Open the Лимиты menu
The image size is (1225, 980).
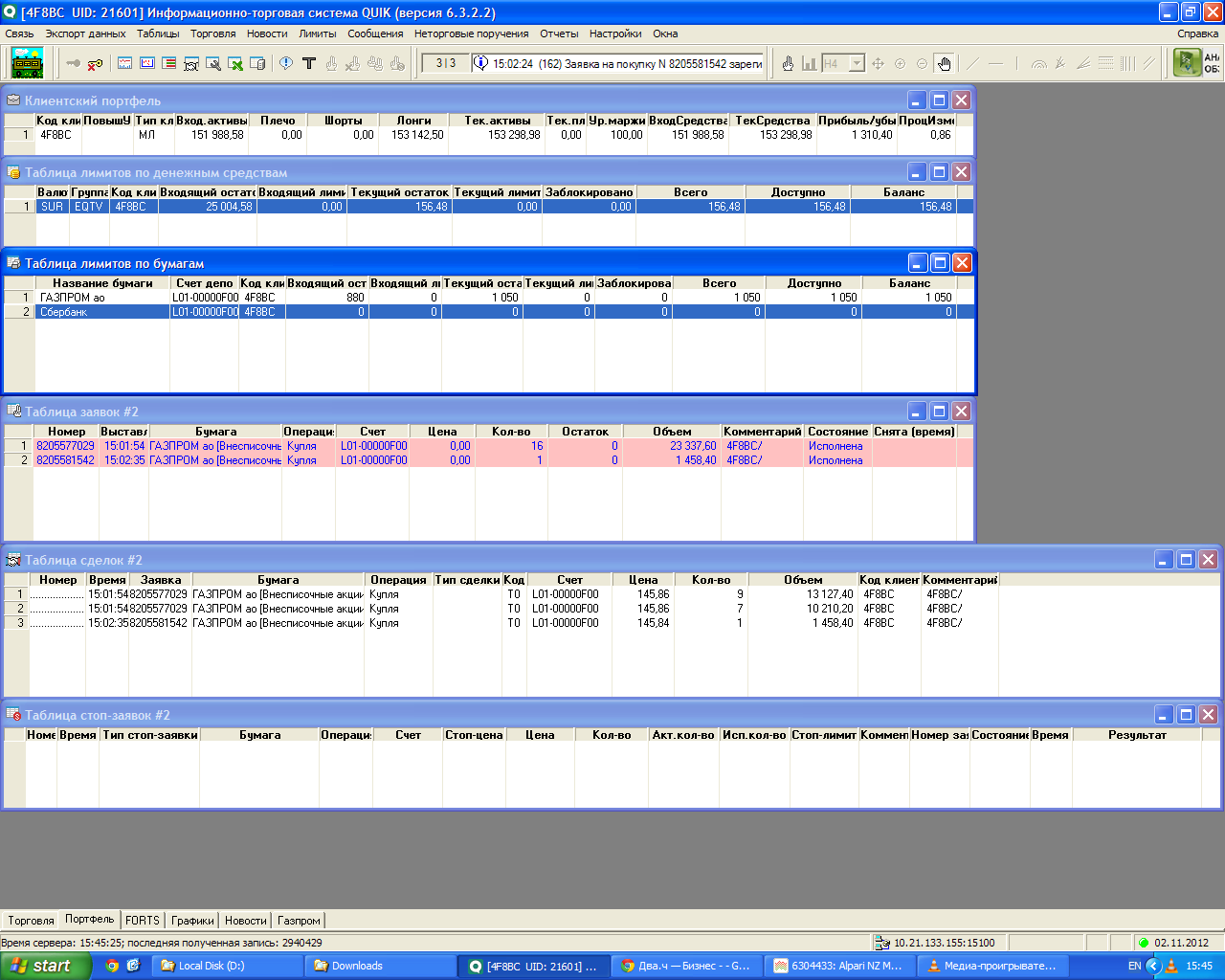318,33
